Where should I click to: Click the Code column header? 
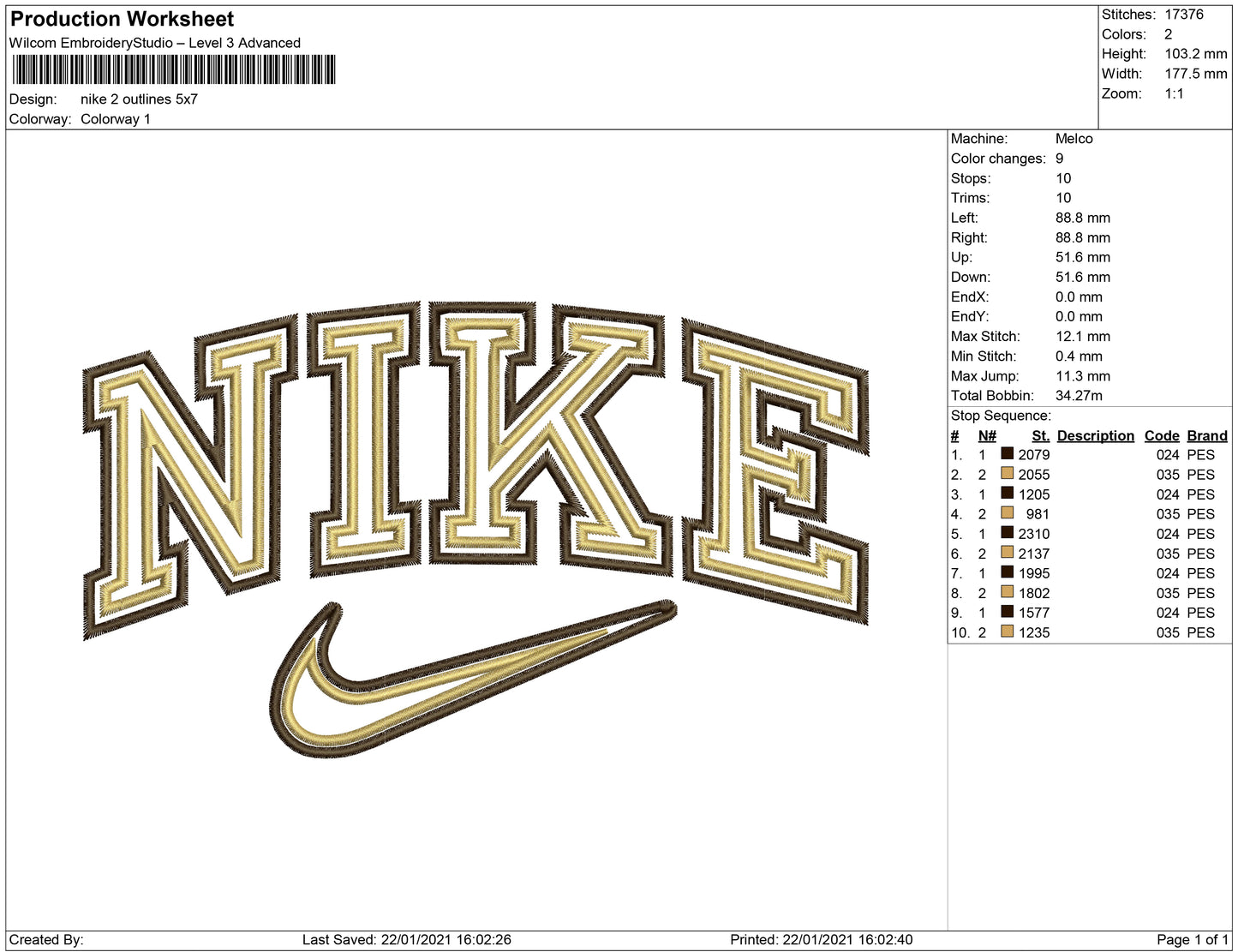point(1162,435)
